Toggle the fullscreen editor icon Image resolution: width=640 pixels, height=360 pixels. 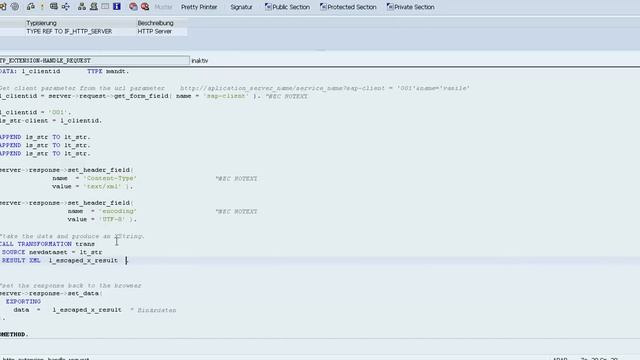[105, 7]
